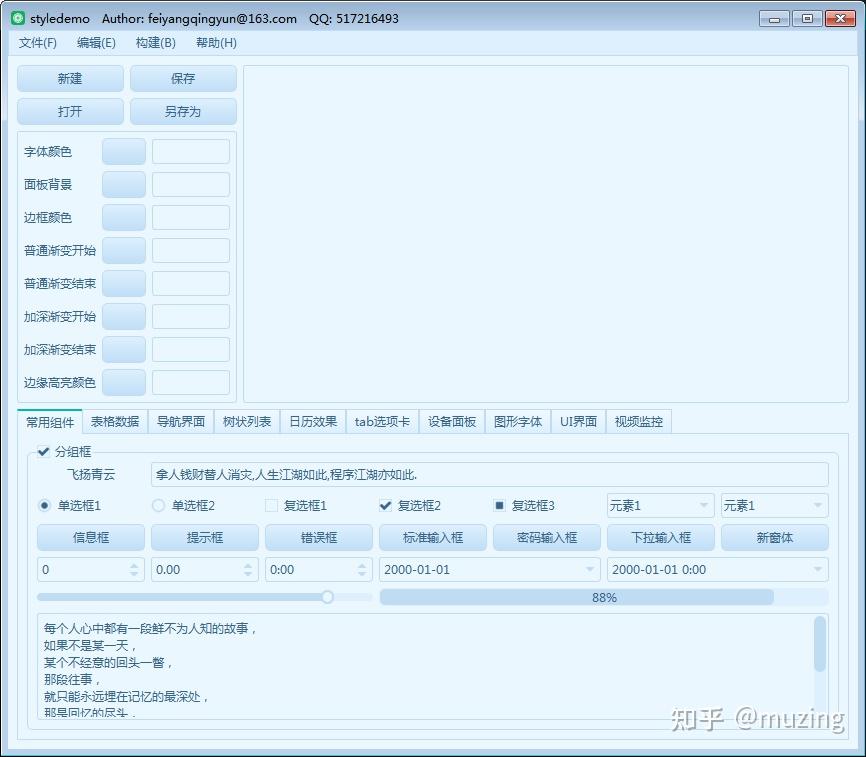Open the 帮助(H) menu
The height and width of the screenshot is (757, 866).
[x=215, y=43]
